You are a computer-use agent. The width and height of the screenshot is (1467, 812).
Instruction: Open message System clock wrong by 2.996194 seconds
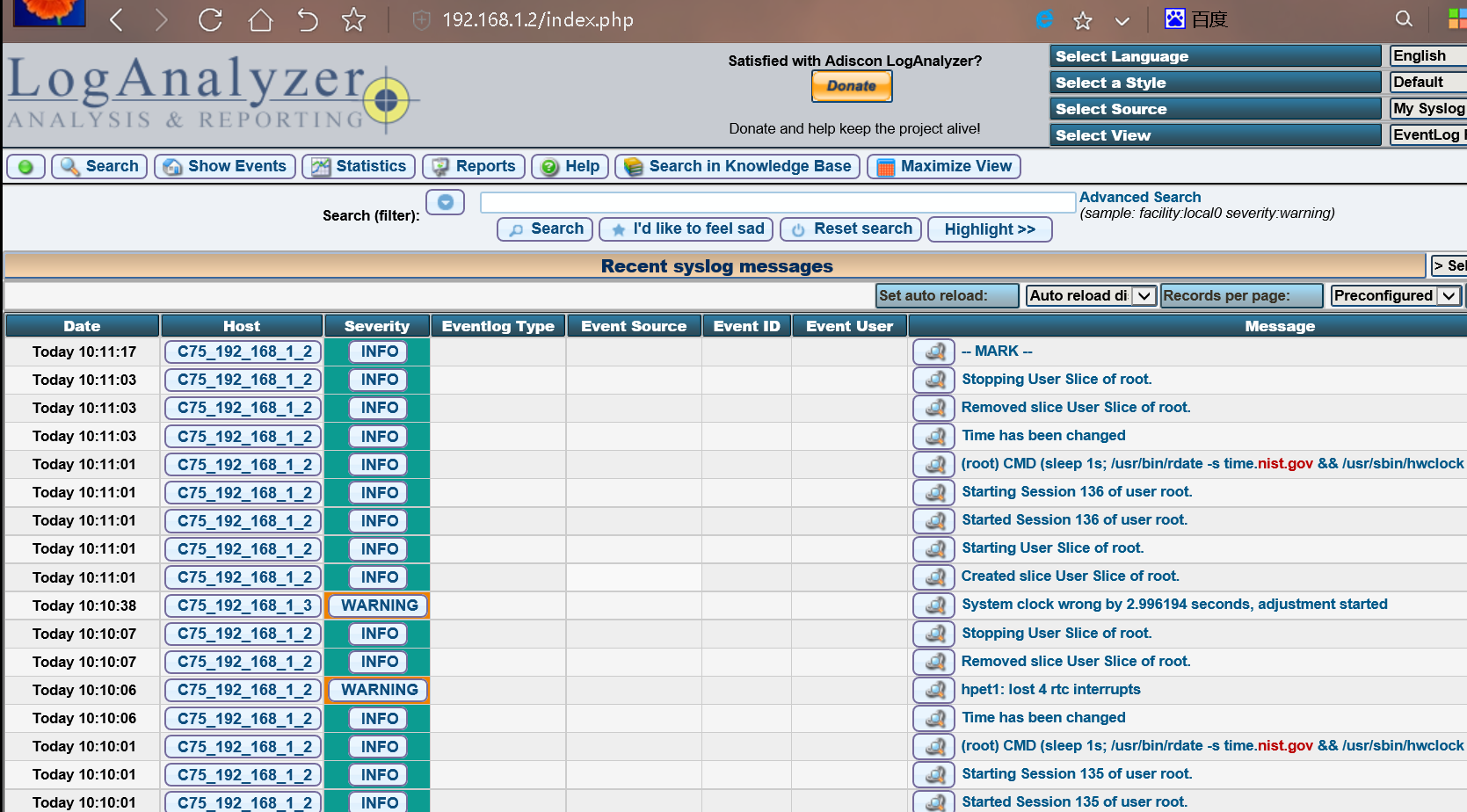(1174, 604)
